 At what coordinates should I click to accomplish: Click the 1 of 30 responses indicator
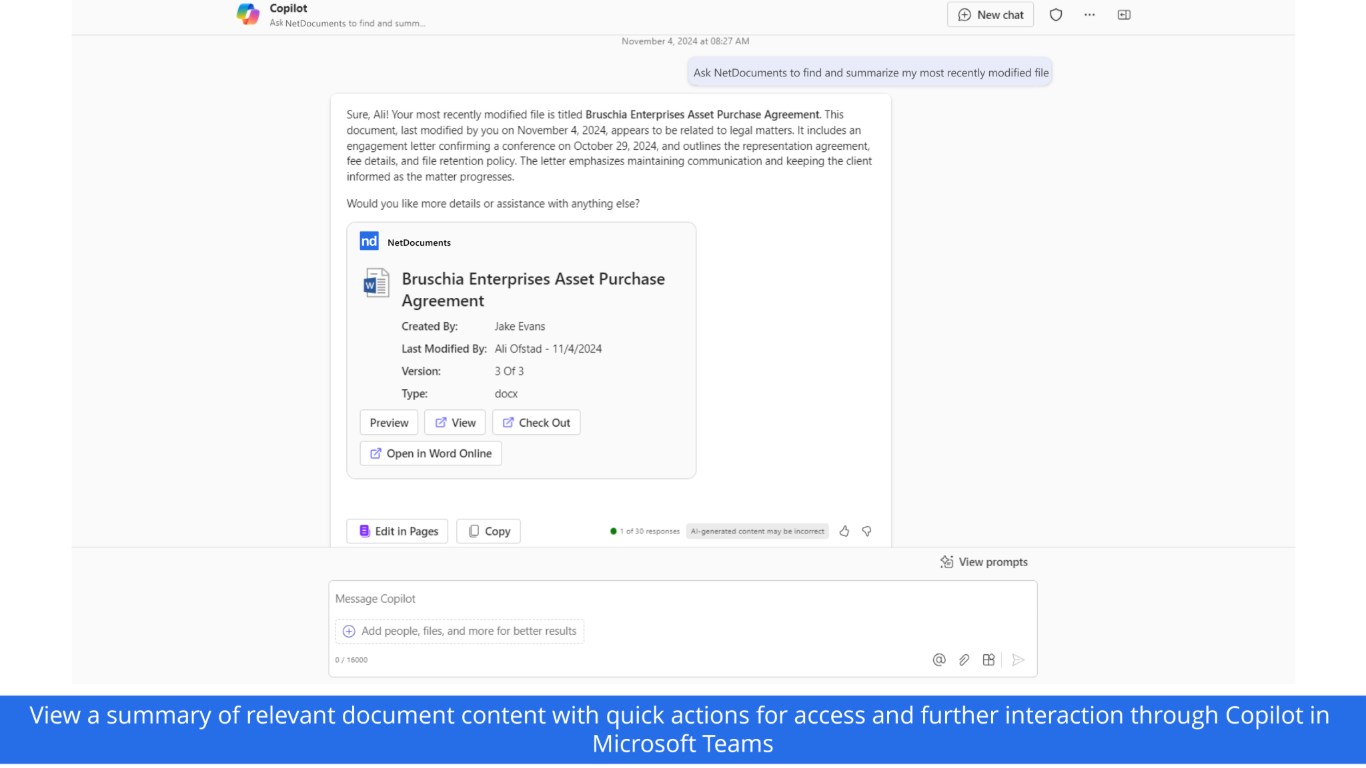(645, 531)
